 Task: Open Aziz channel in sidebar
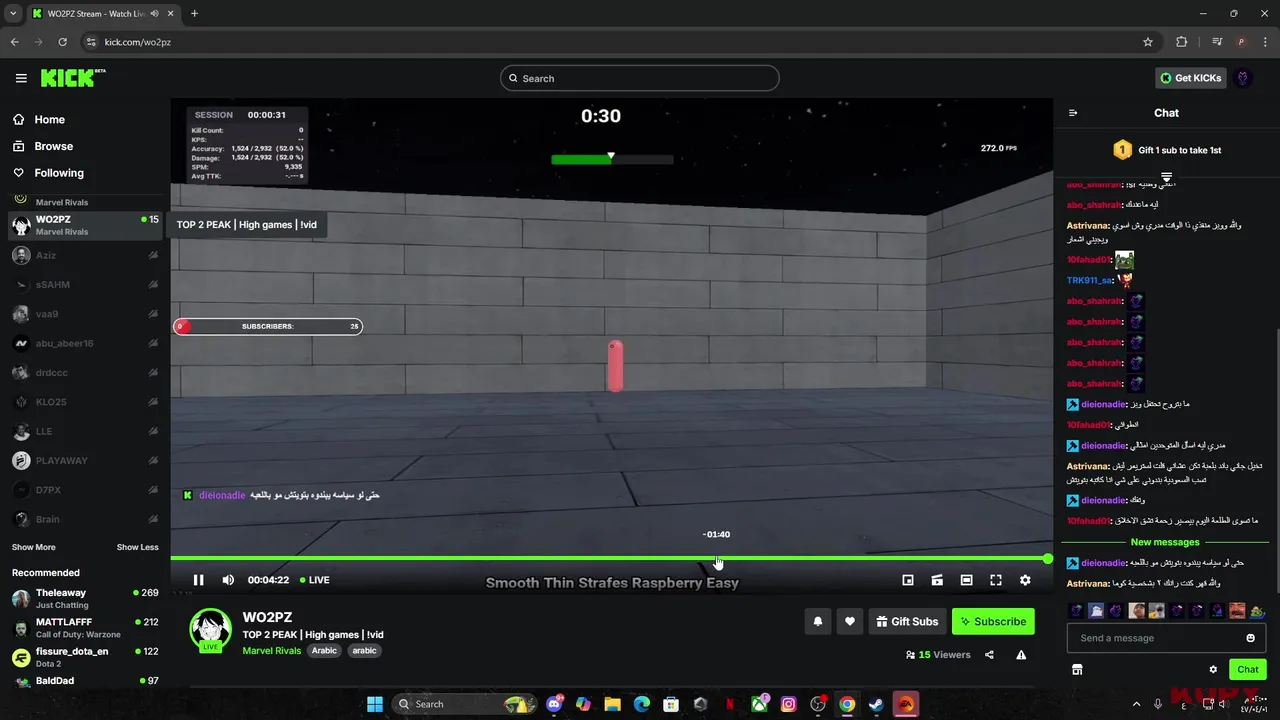(85, 255)
